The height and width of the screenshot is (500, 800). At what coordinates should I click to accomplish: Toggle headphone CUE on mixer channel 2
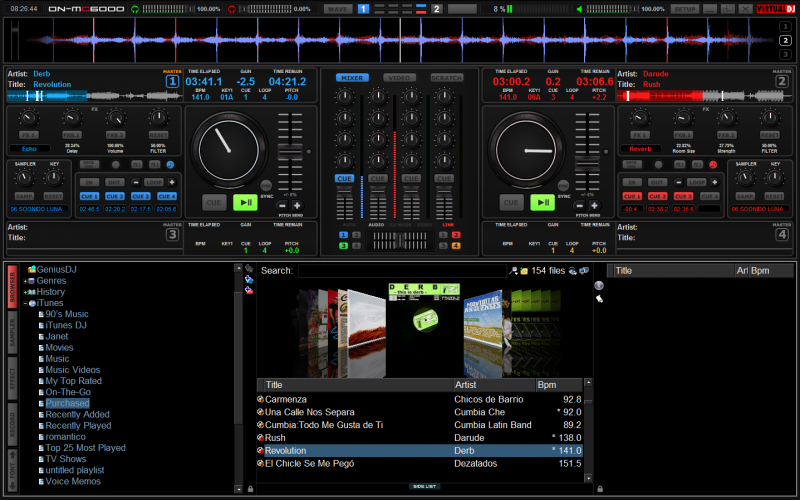point(378,179)
